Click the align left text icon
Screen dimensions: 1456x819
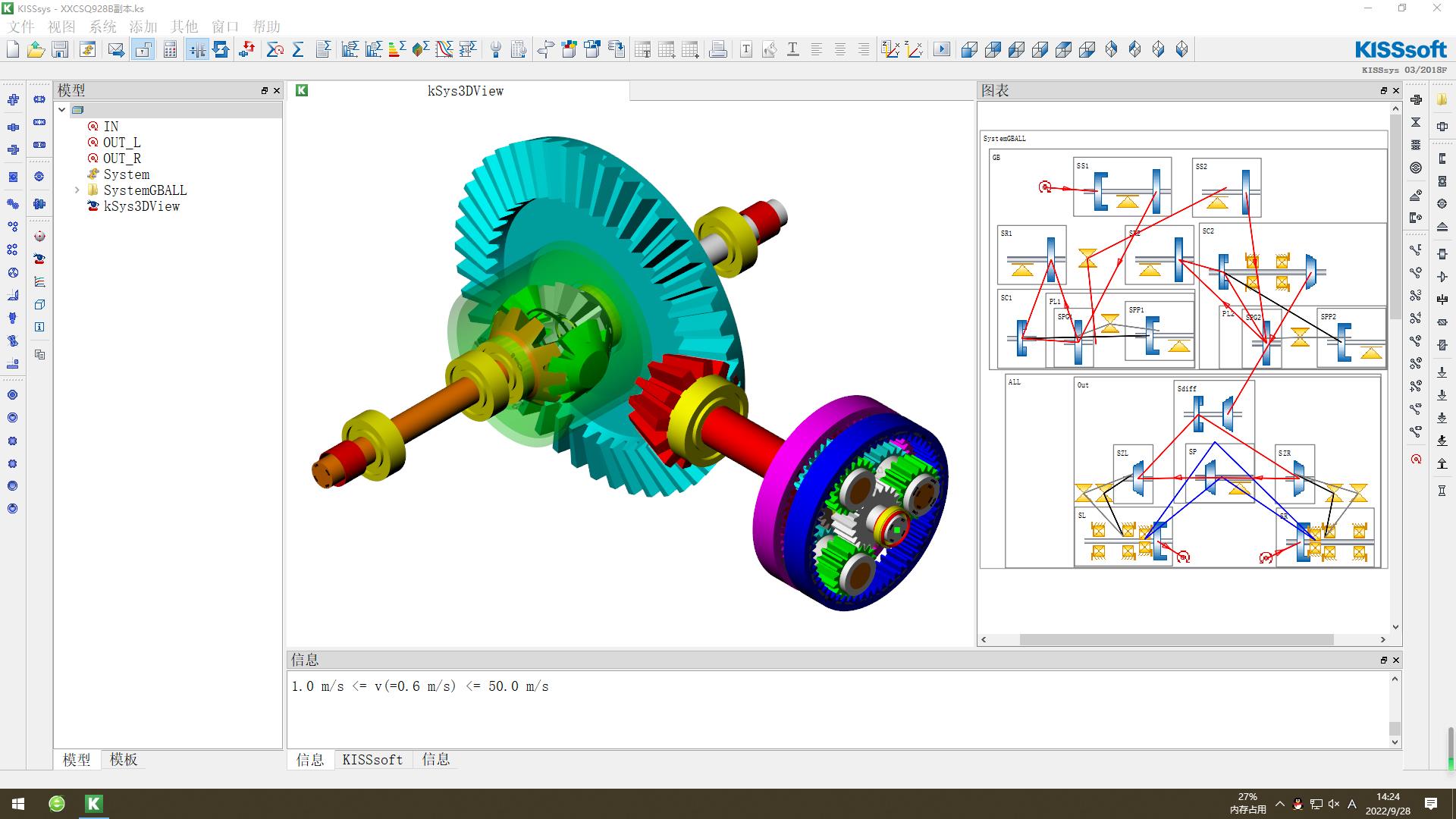817,50
